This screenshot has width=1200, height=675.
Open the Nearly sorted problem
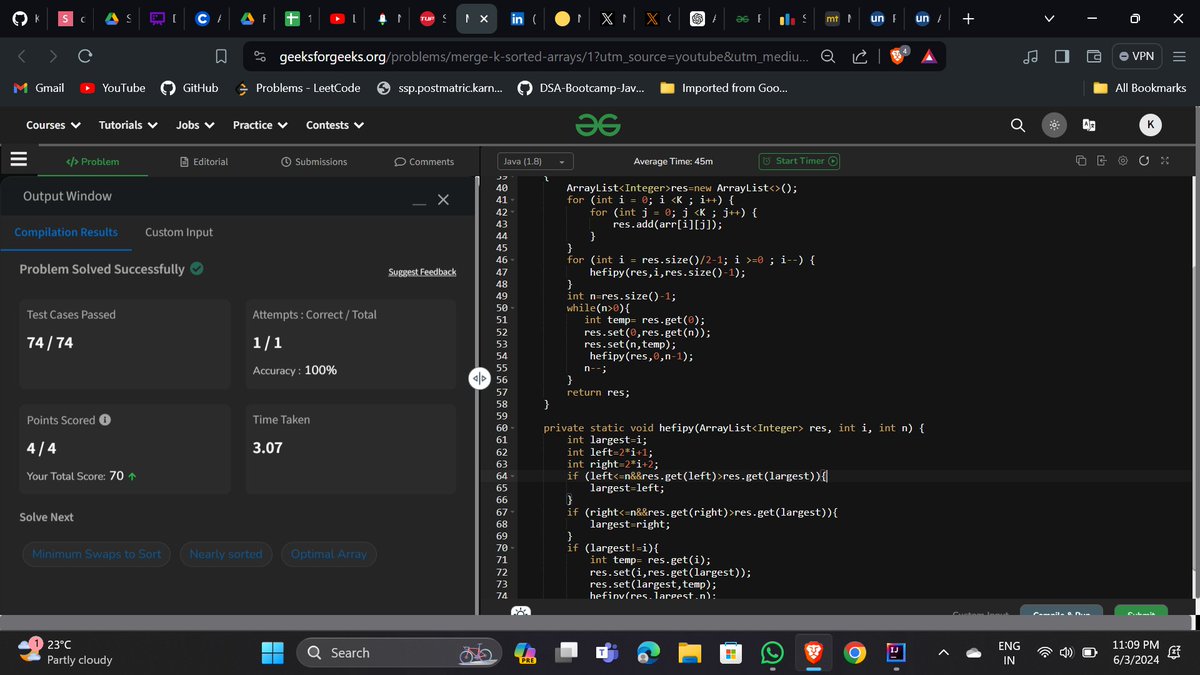tap(226, 554)
